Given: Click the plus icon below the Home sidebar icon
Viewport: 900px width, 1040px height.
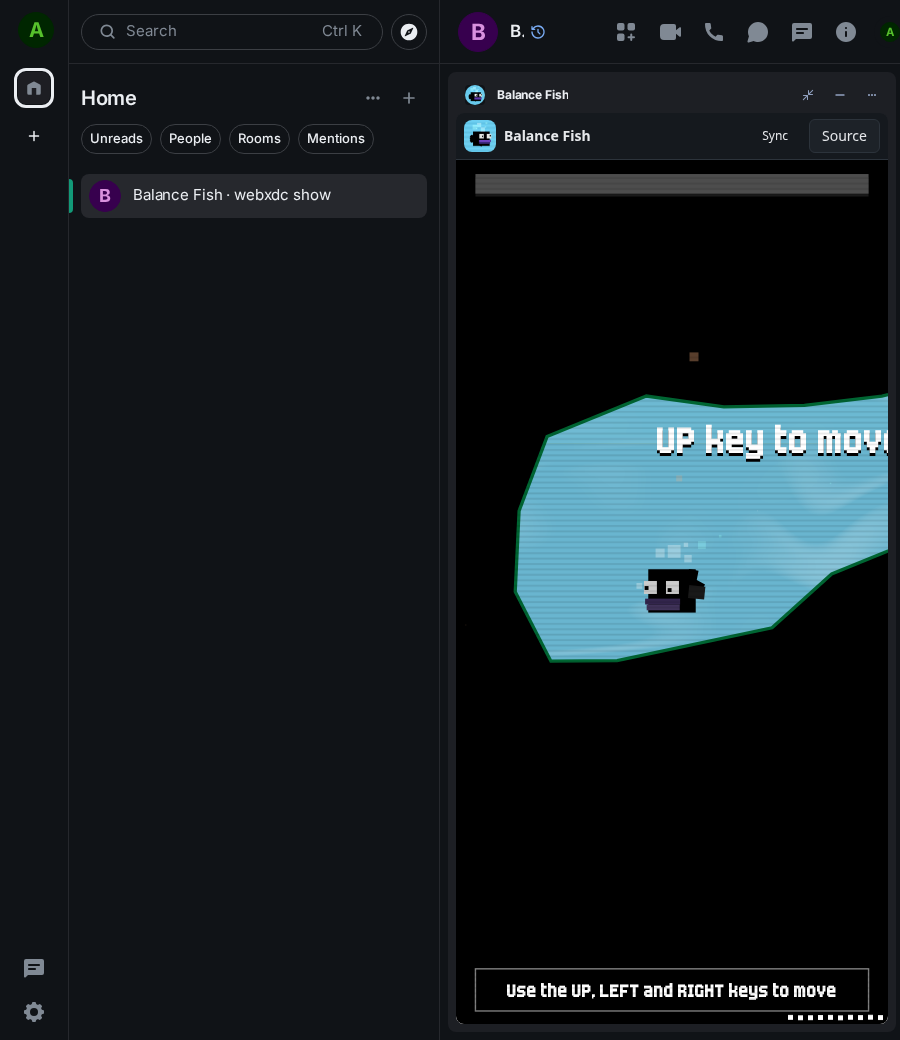Looking at the screenshot, I should (34, 136).
